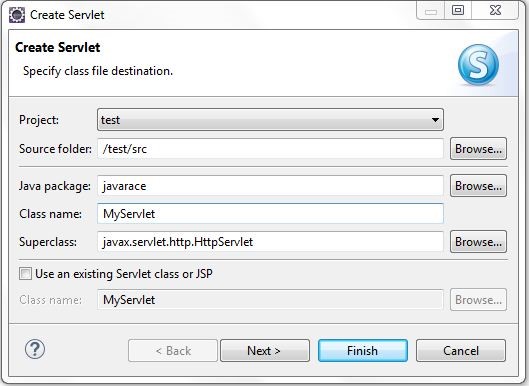Click the Superclass field with HttpServlet
Image resolution: width=529 pixels, height=386 pixels.
click(x=270, y=242)
